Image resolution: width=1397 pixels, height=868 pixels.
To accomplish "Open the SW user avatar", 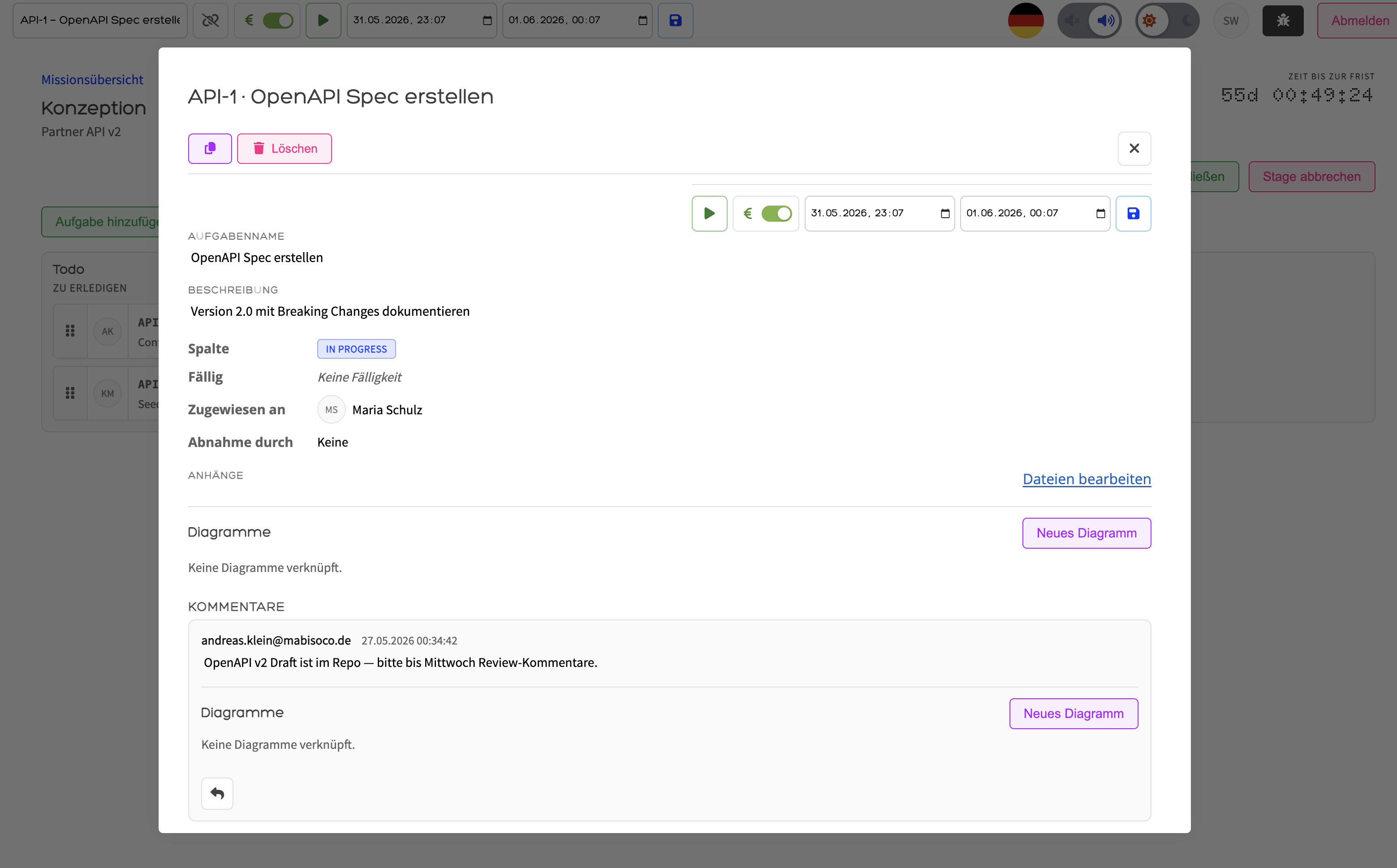I will coord(1230,21).
